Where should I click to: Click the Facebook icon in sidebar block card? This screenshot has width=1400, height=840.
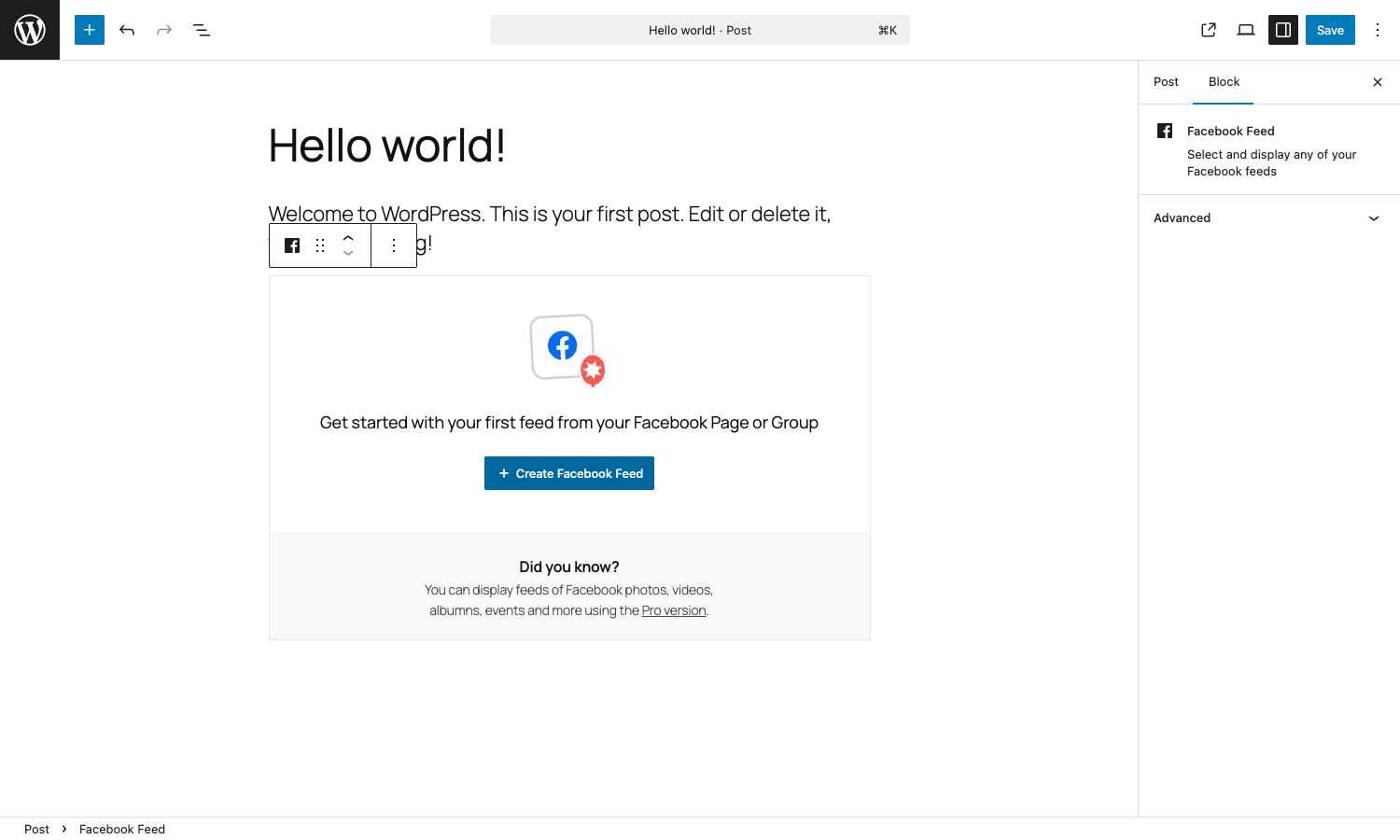click(x=1165, y=131)
